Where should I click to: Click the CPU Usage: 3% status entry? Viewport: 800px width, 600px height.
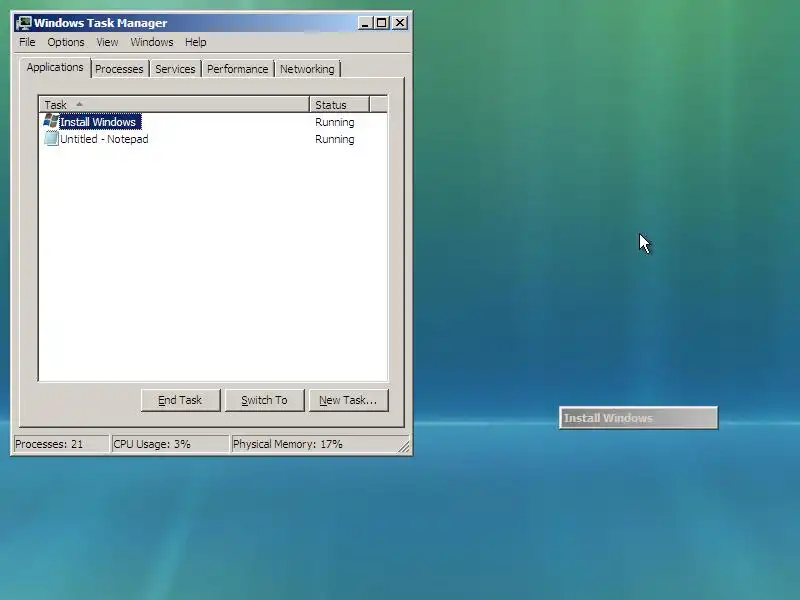click(170, 444)
